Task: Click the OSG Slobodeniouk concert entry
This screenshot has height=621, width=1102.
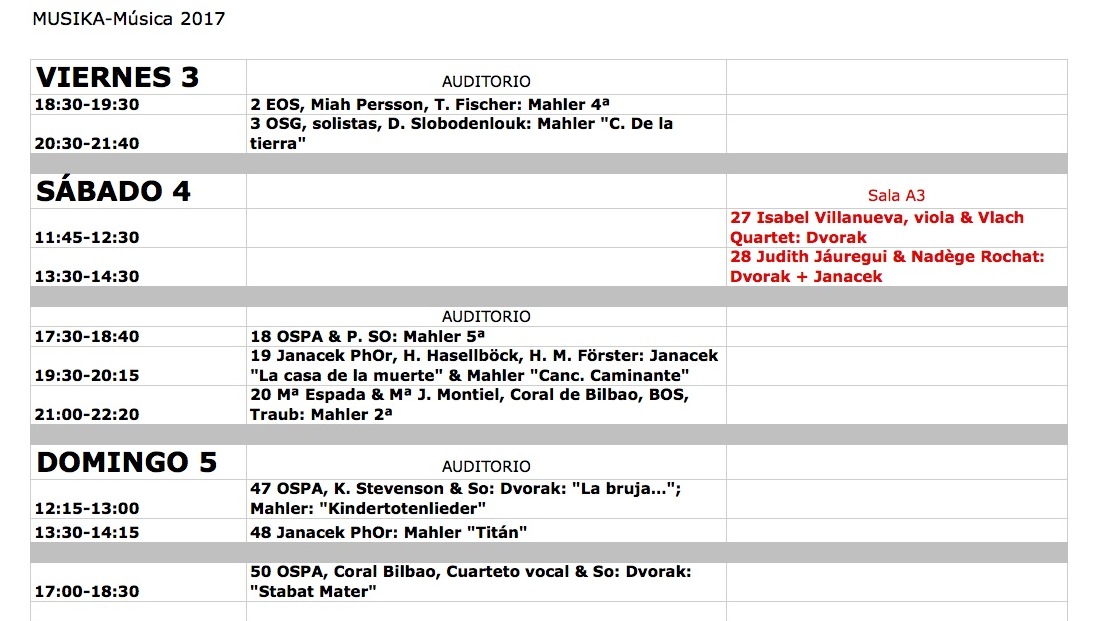Action: click(461, 133)
